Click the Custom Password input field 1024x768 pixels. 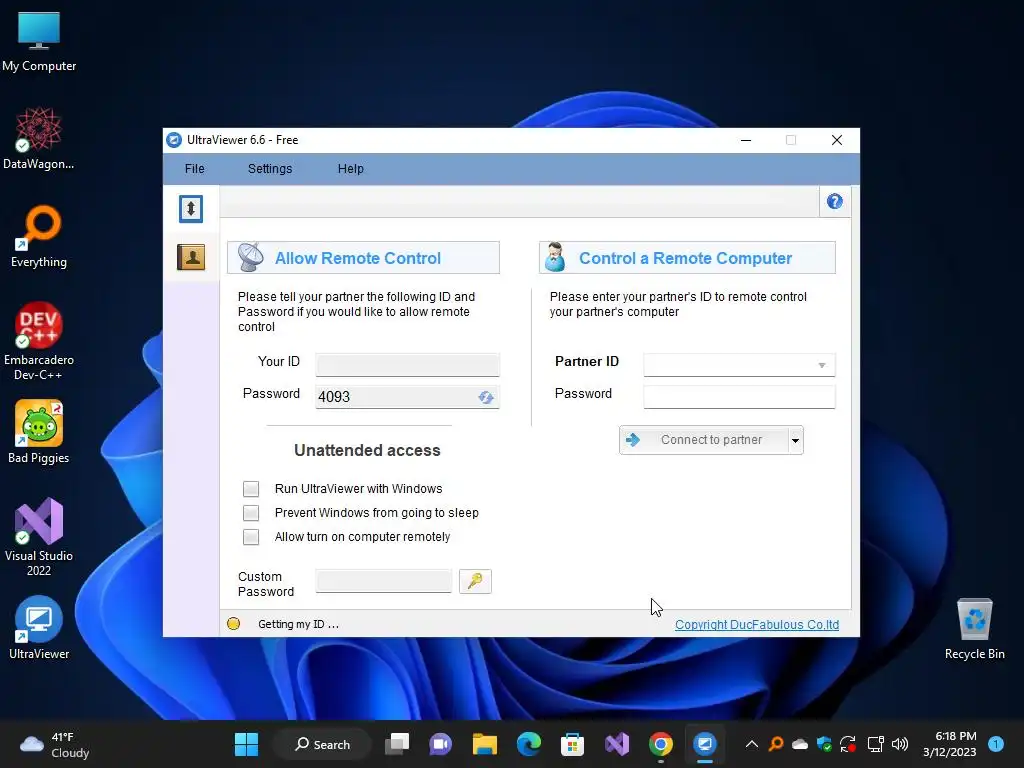(x=383, y=581)
